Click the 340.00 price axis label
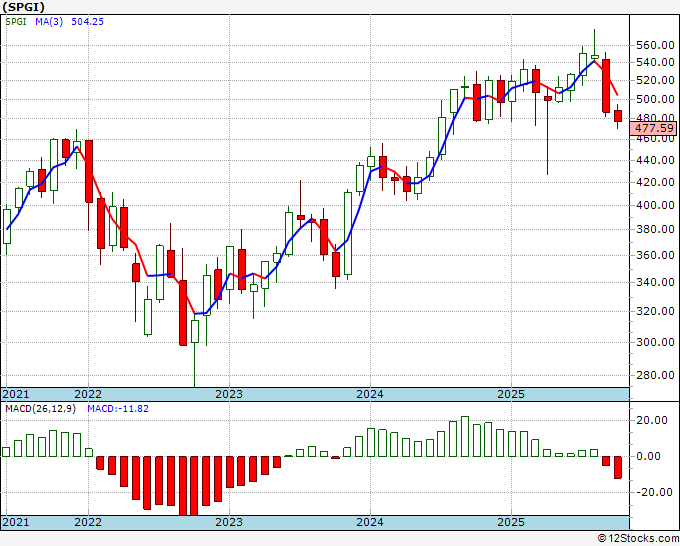The height and width of the screenshot is (546, 680). [655, 282]
